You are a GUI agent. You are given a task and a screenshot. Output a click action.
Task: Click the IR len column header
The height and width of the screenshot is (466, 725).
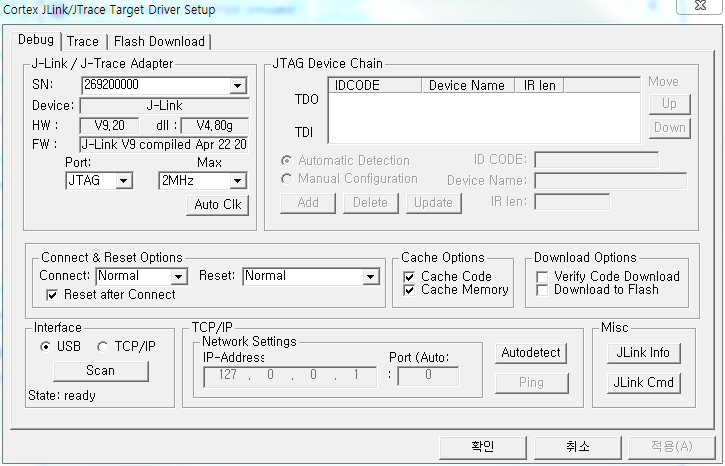coord(540,86)
